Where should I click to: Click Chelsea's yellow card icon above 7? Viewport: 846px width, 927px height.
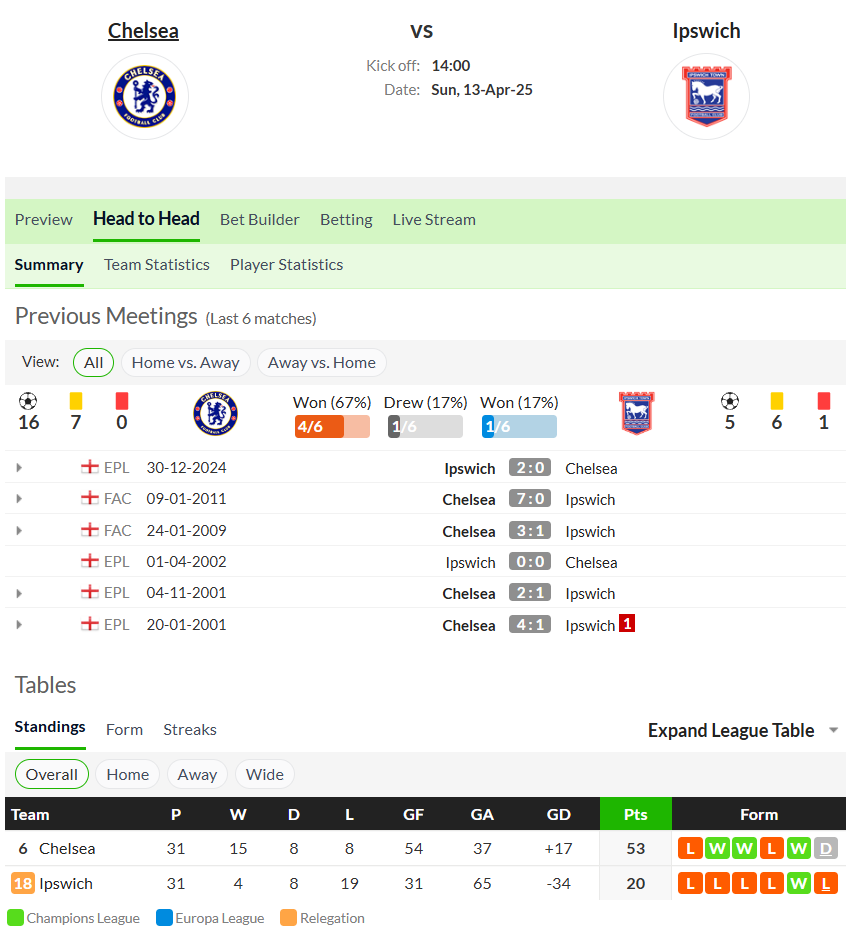(76, 401)
